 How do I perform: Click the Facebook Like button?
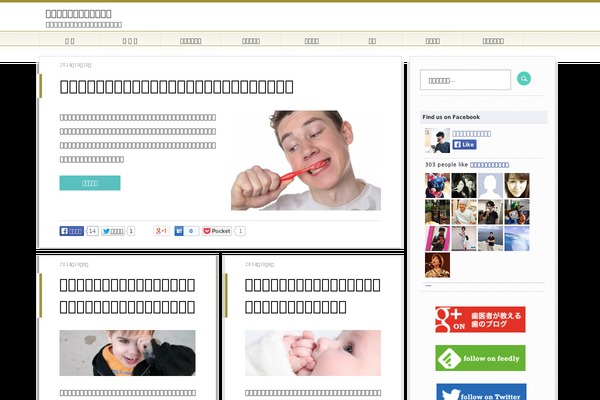(464, 145)
